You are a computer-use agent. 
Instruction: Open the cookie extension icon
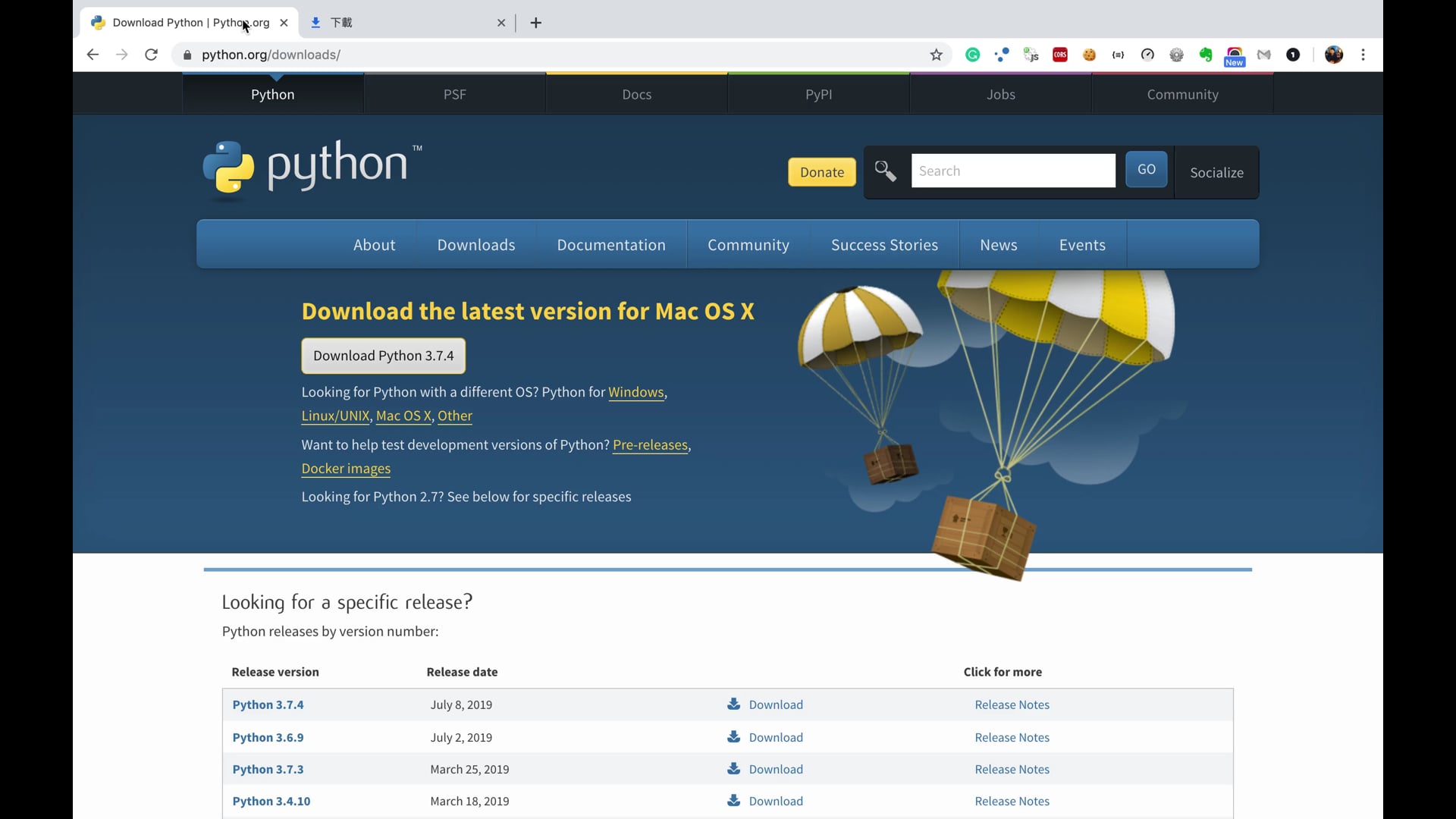[1089, 55]
